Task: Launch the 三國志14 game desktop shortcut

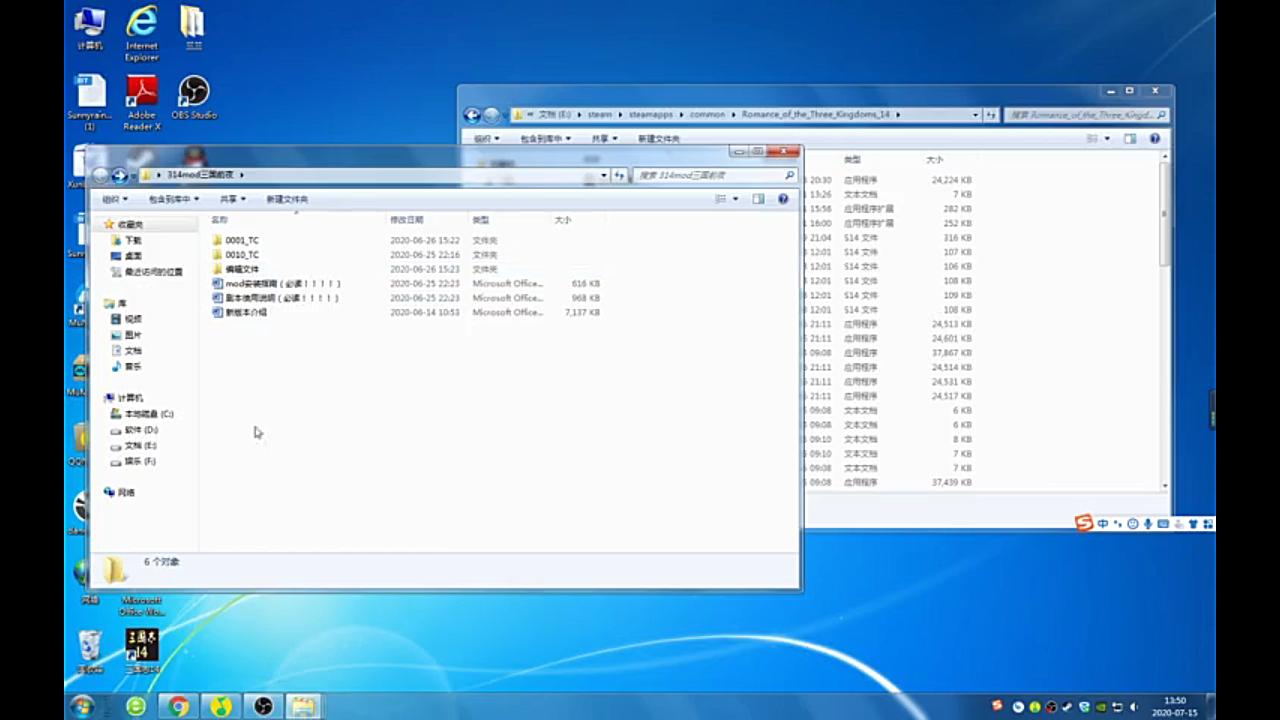Action: [142, 651]
